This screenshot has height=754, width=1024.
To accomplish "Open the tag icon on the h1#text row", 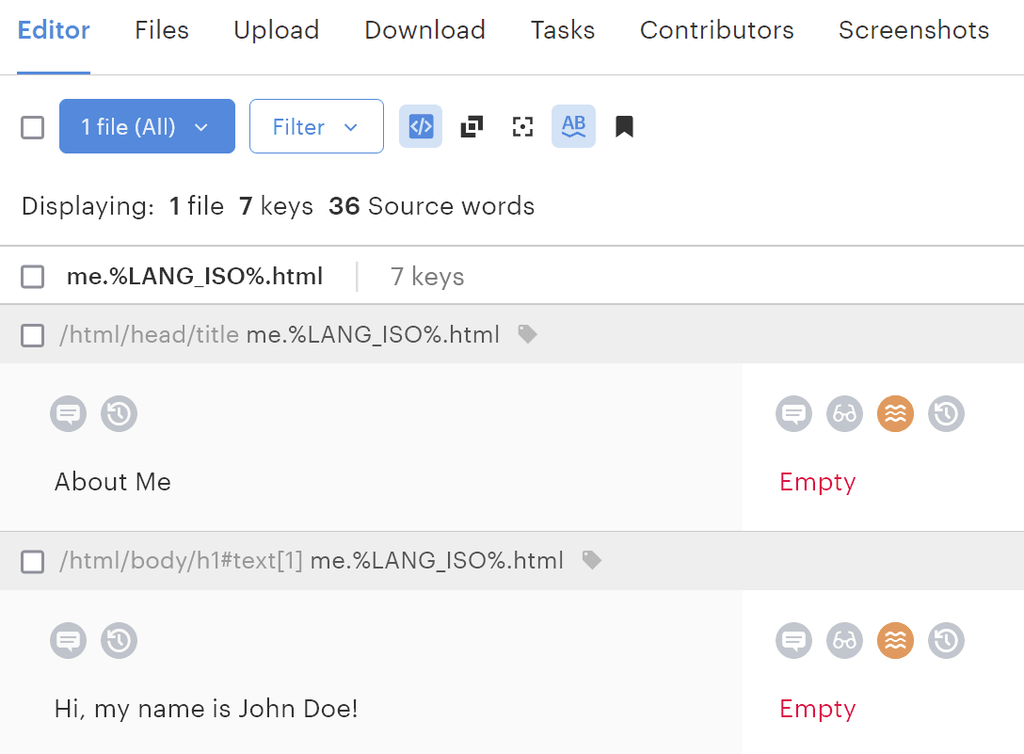I will [591, 560].
